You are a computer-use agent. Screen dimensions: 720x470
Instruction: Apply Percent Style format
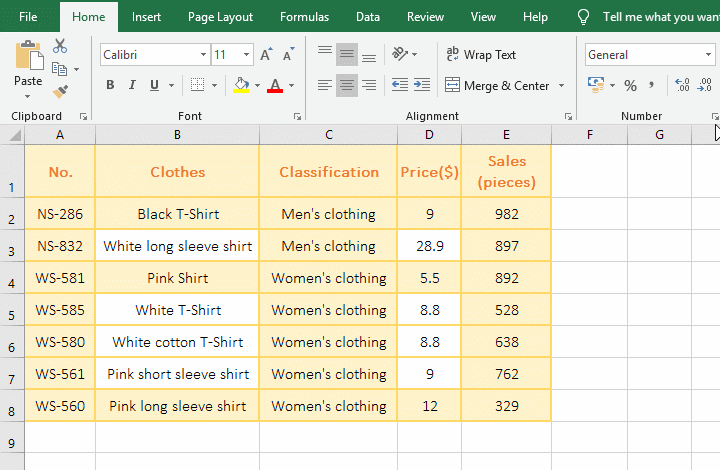(x=630, y=85)
